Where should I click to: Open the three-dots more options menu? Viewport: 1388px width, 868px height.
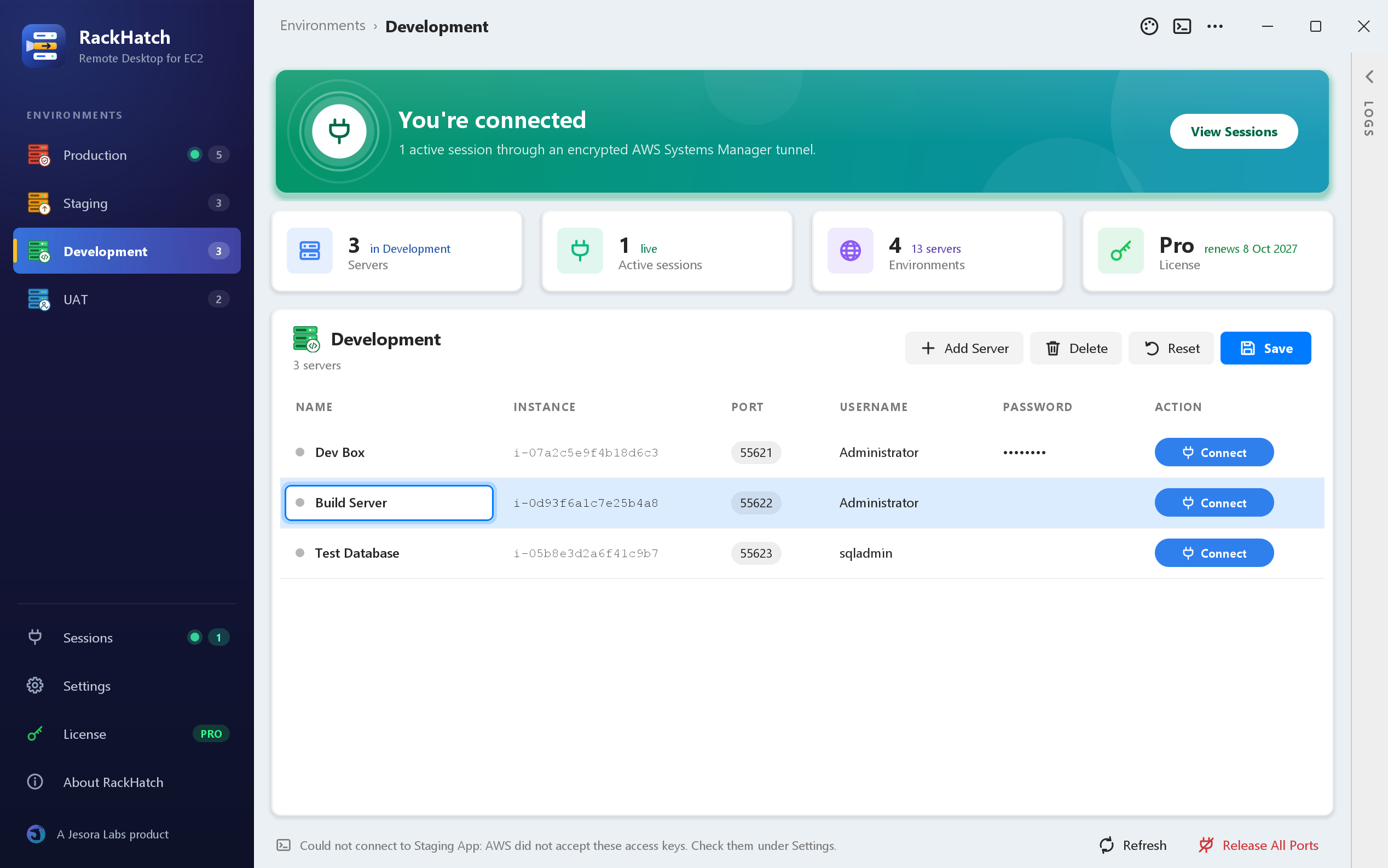point(1214,26)
